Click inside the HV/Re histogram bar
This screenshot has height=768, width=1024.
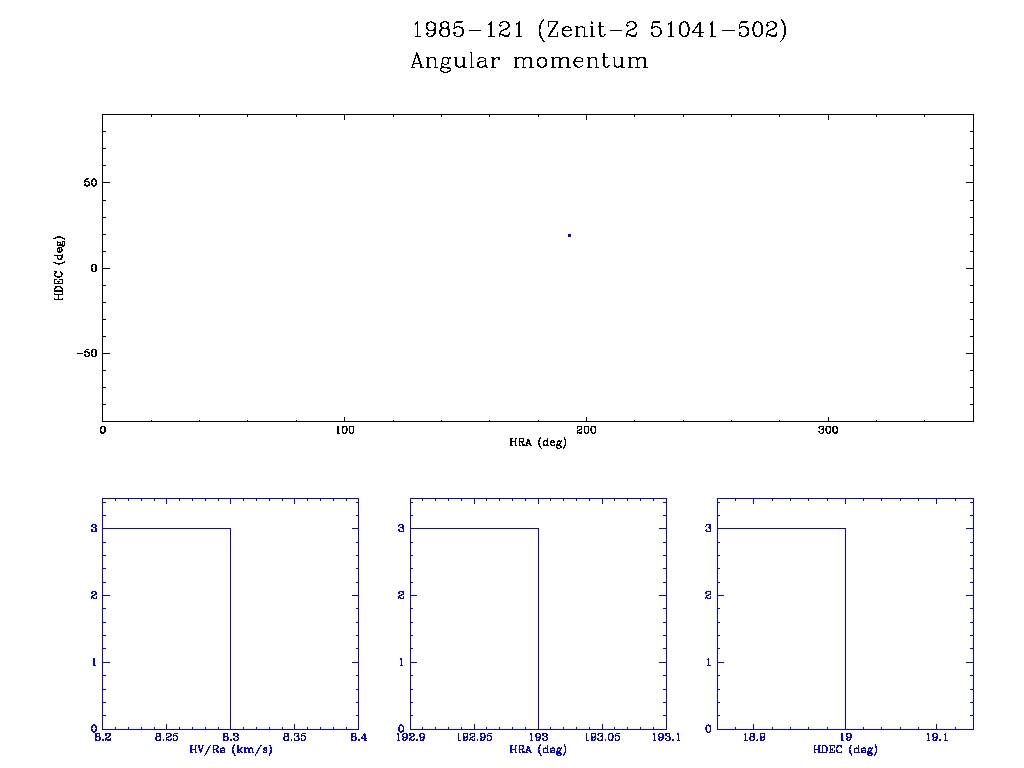[x=166, y=628]
